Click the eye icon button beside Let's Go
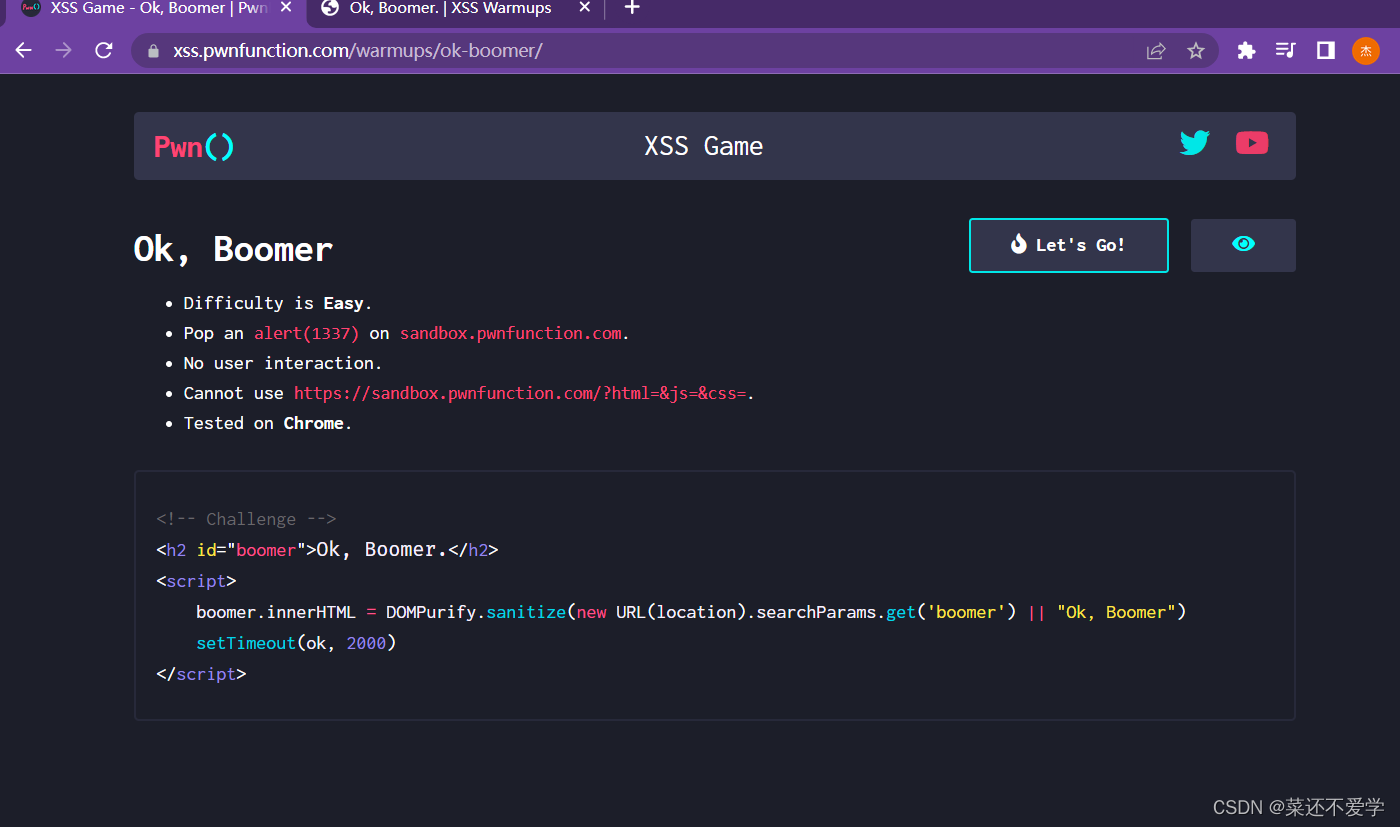 pyautogui.click(x=1243, y=245)
